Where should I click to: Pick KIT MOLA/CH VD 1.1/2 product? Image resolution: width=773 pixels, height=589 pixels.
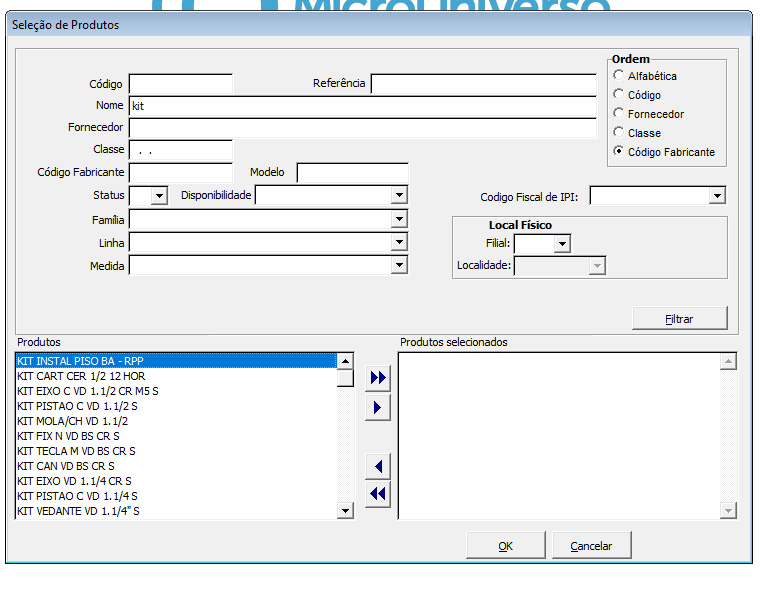pyautogui.click(x=73, y=421)
